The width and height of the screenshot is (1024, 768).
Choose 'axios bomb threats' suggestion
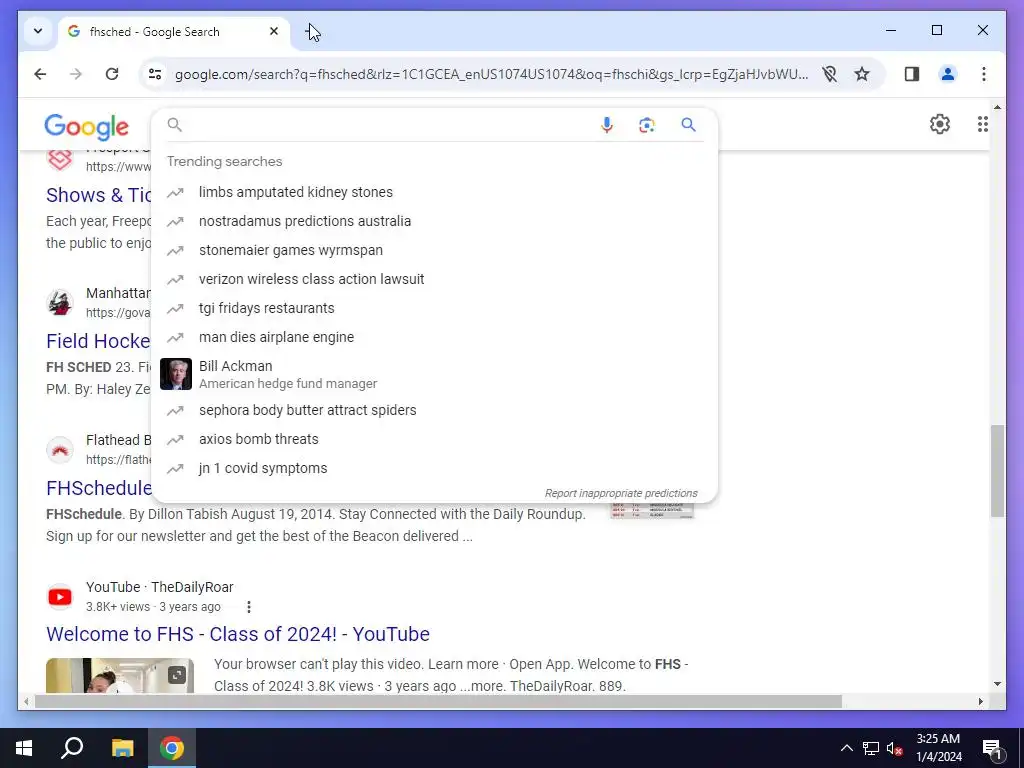(x=434, y=440)
